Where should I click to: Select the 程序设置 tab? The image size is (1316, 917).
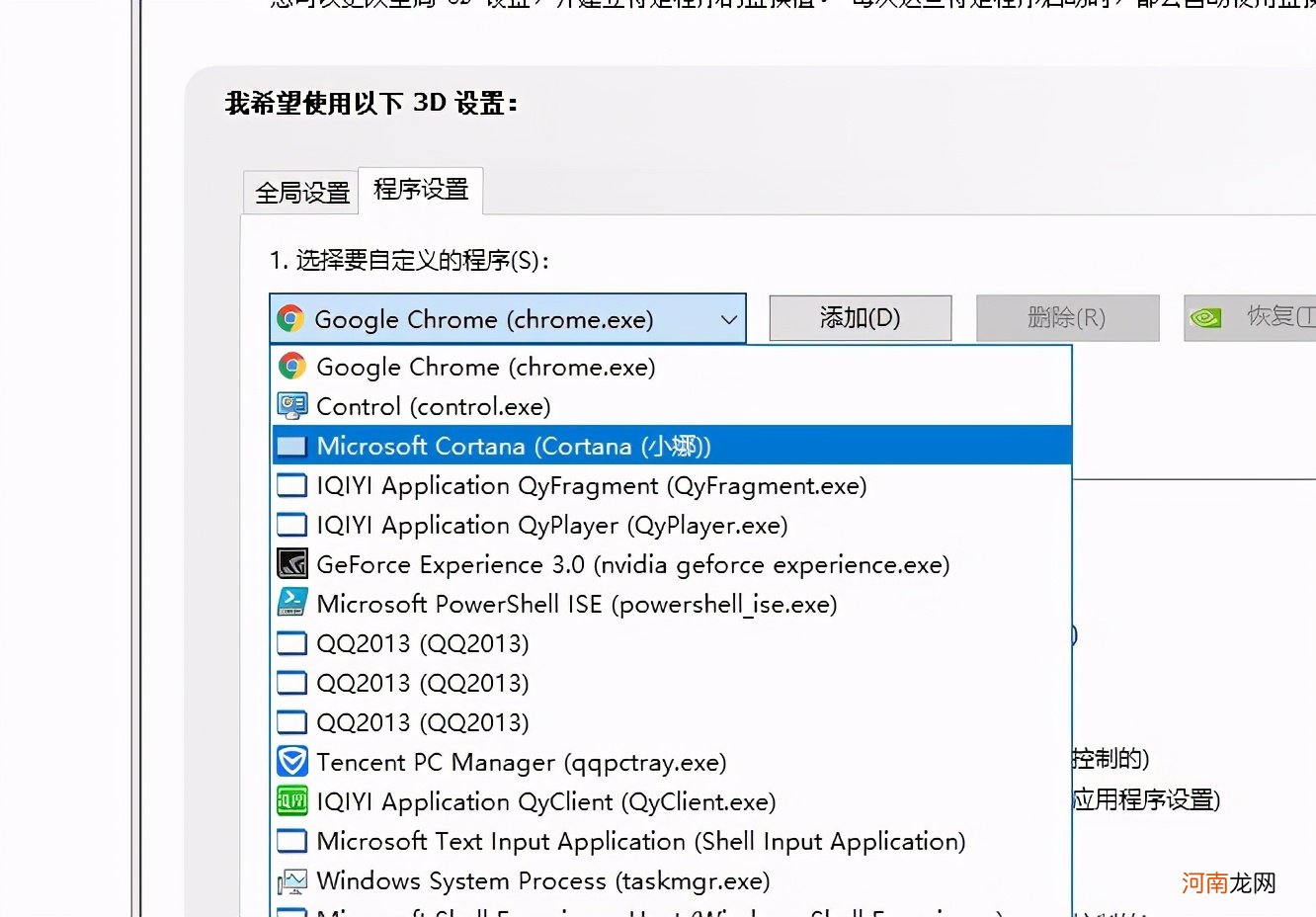(x=421, y=190)
